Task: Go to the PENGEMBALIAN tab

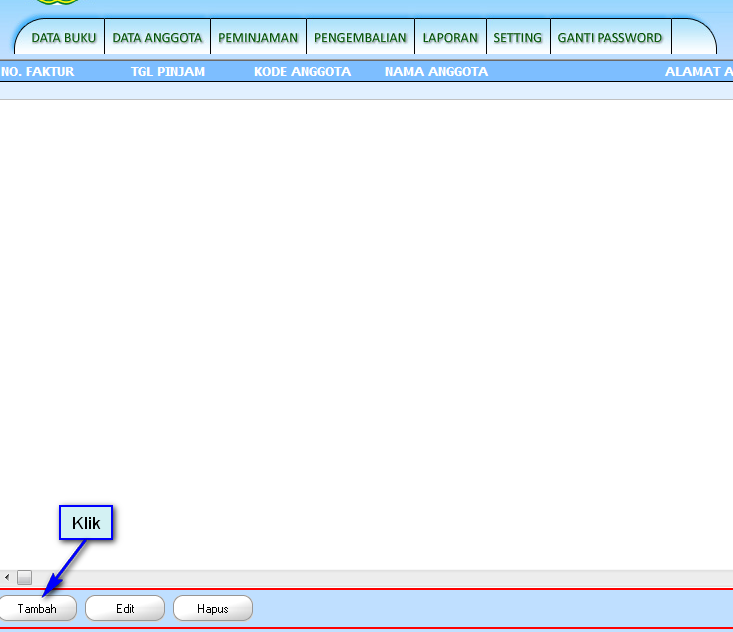Action: click(x=360, y=38)
